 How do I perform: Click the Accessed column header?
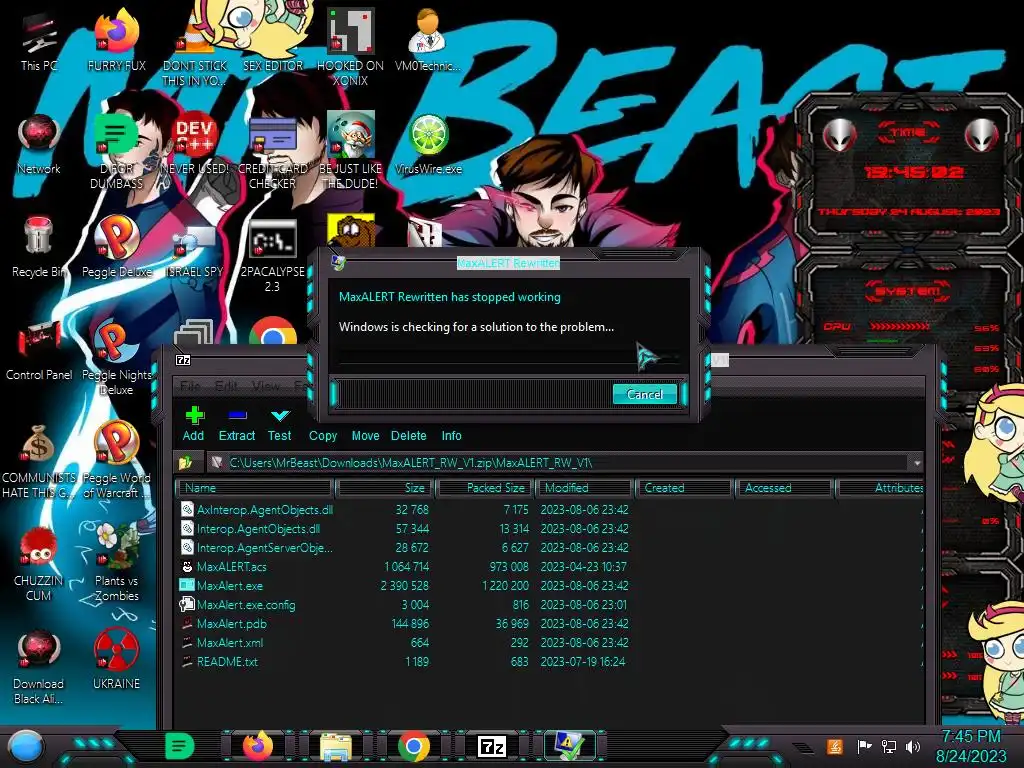click(784, 488)
